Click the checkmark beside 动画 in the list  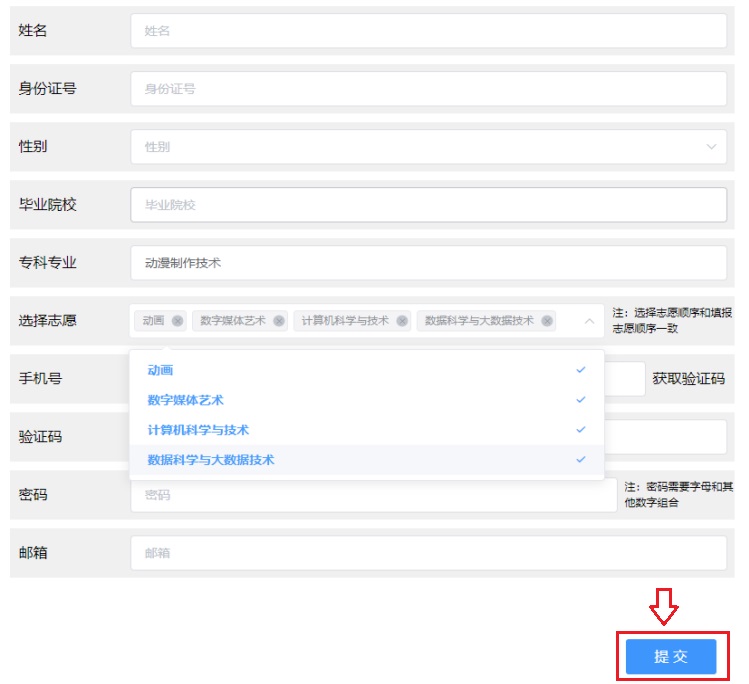[580, 370]
